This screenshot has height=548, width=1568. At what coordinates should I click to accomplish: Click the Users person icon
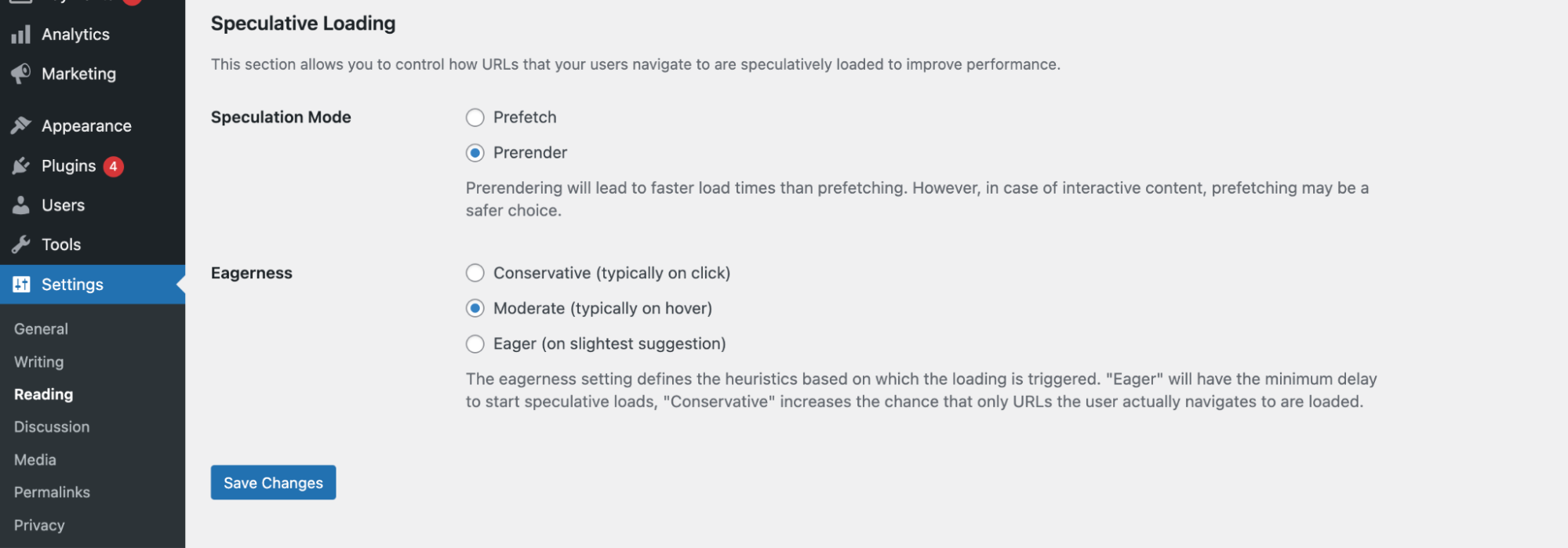point(21,205)
